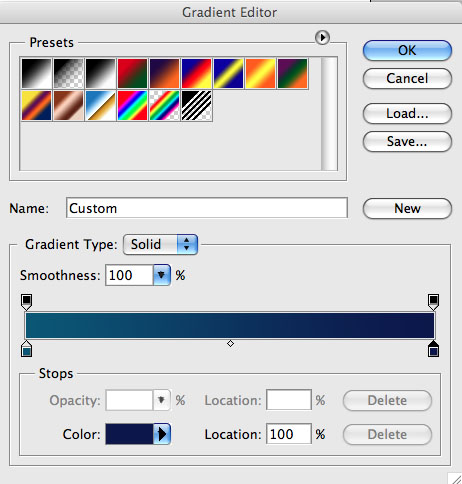Click the Save... button
This screenshot has width=462, height=484.
click(407, 142)
